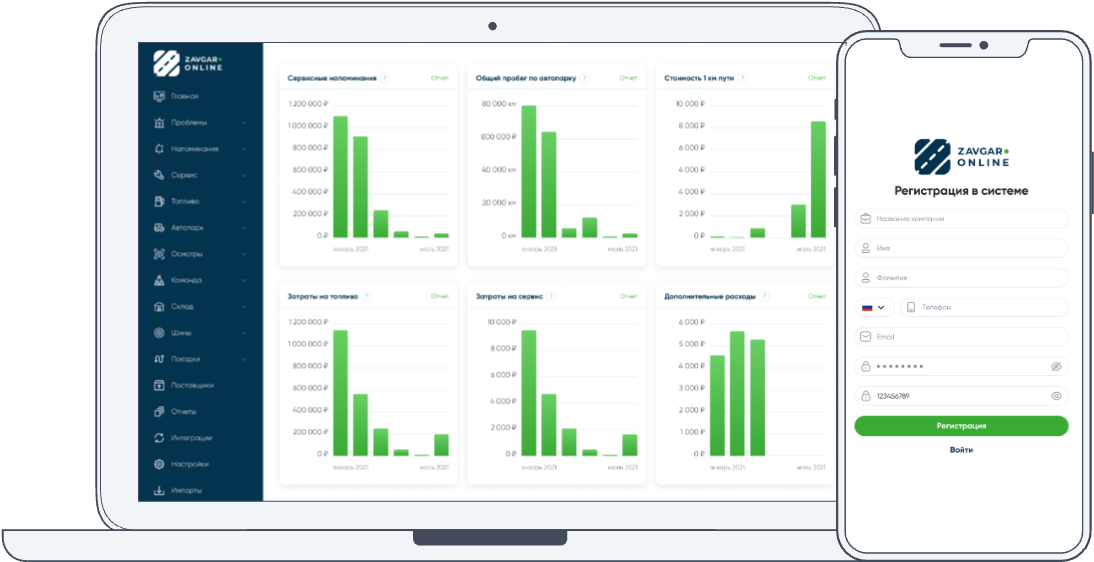The width and height of the screenshot is (1094, 562).
Task: Expand the Топливо menu chevron
Action: click(244, 202)
